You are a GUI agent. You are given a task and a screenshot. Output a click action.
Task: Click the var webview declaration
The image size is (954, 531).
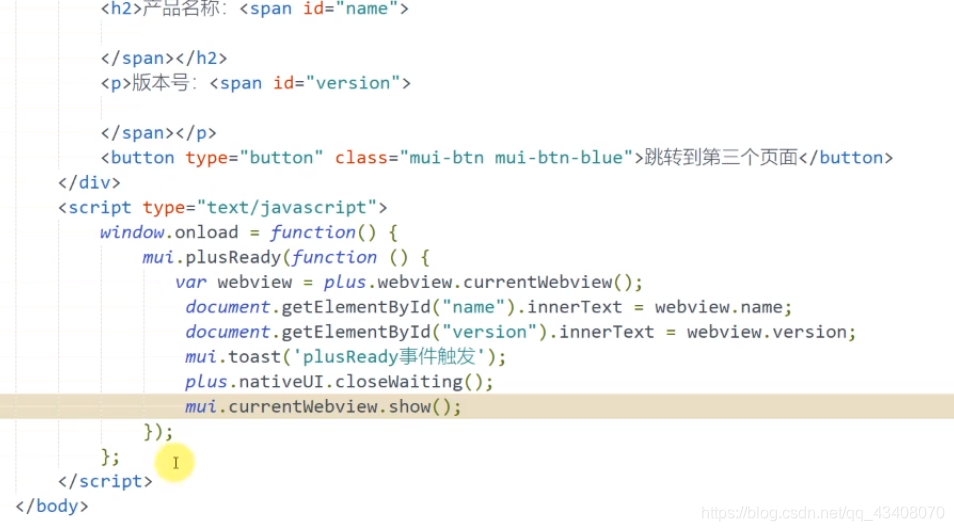[234, 282]
